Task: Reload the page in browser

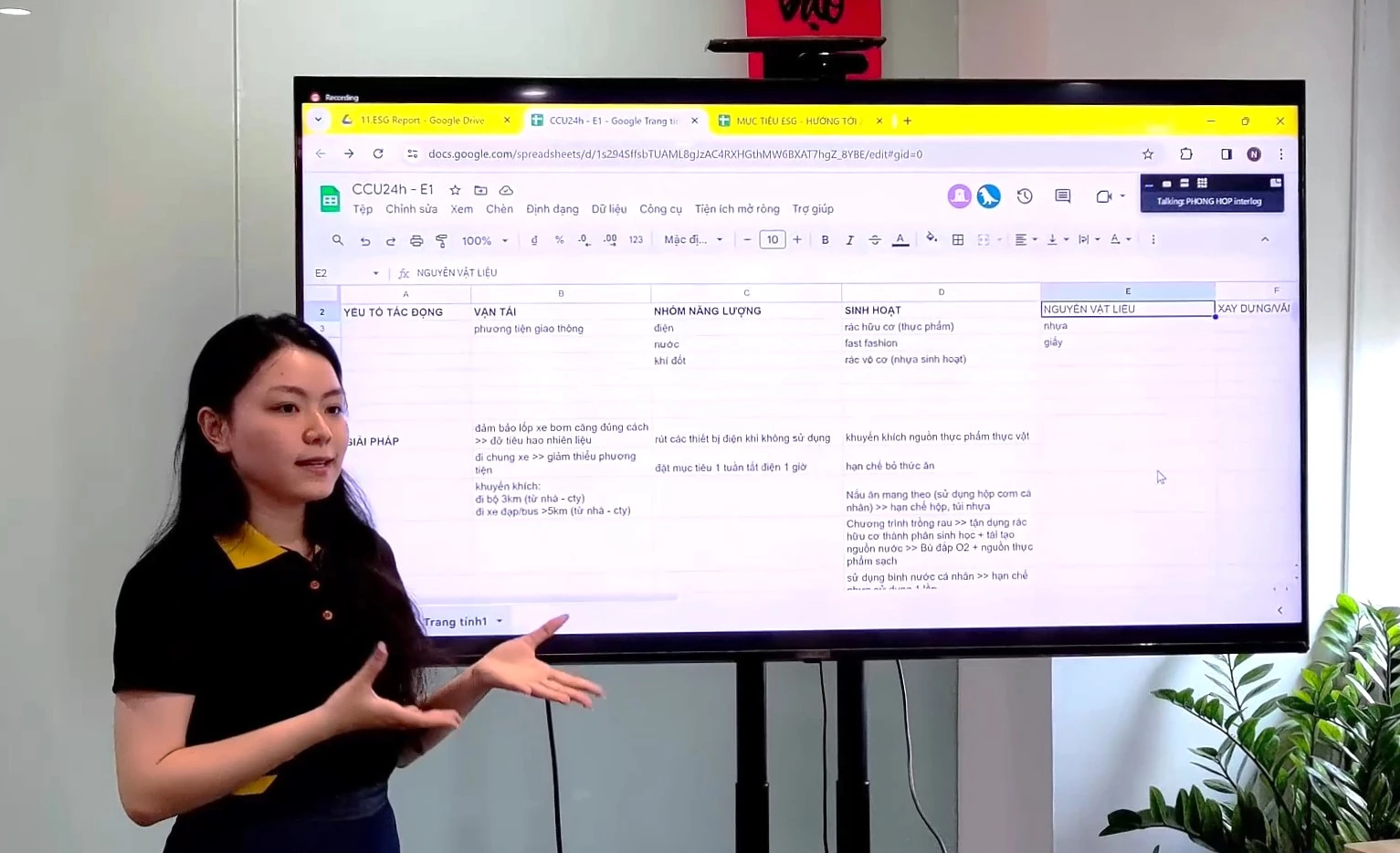Action: pyautogui.click(x=378, y=153)
